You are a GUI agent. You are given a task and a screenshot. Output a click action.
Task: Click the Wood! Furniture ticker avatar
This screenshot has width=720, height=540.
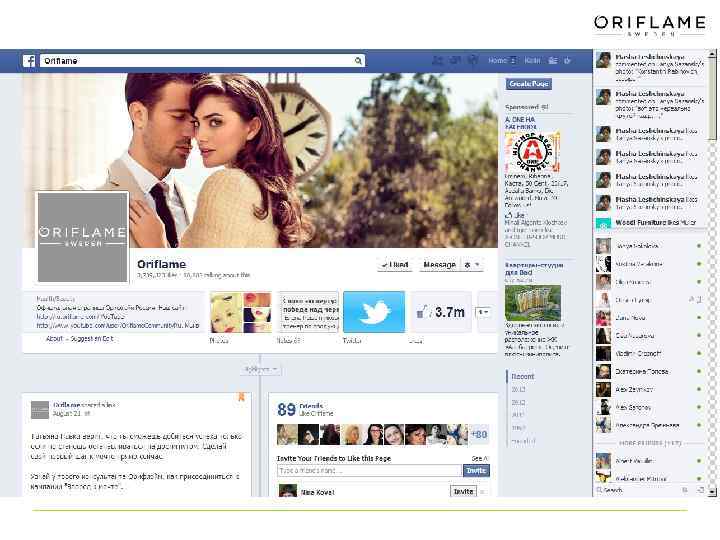603,224
